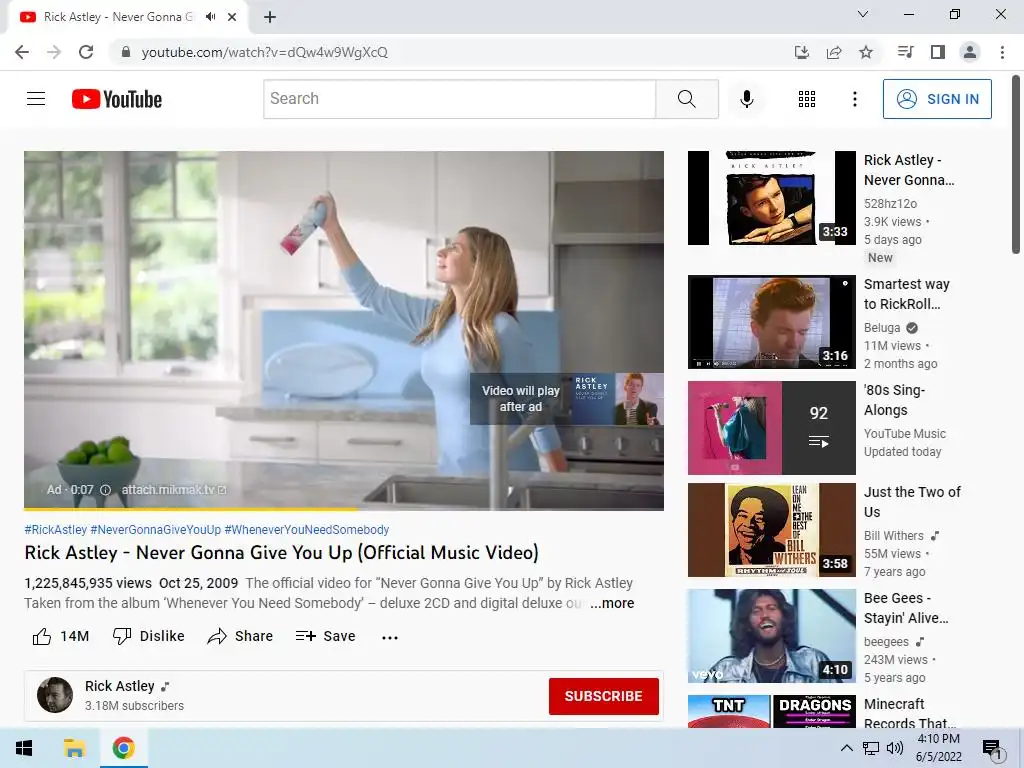Click the beegees channel name
The width and height of the screenshot is (1024, 768).
886,642
